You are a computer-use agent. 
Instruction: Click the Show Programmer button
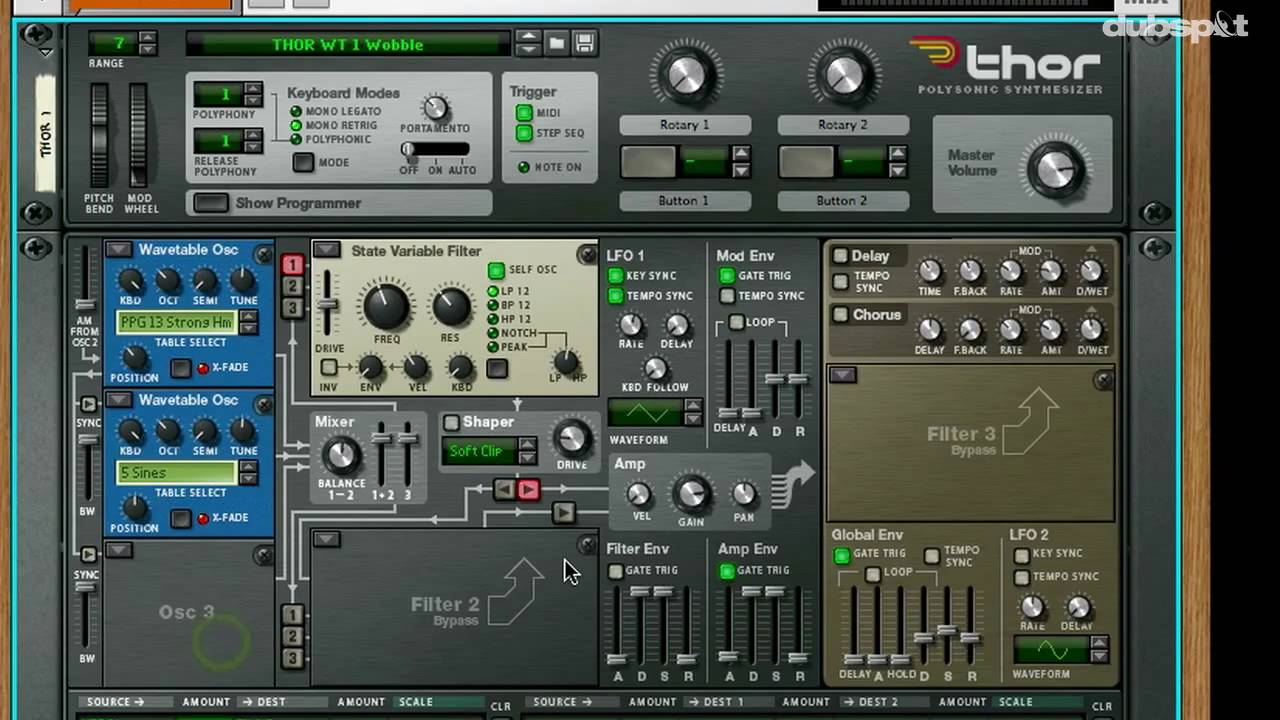click(210, 203)
